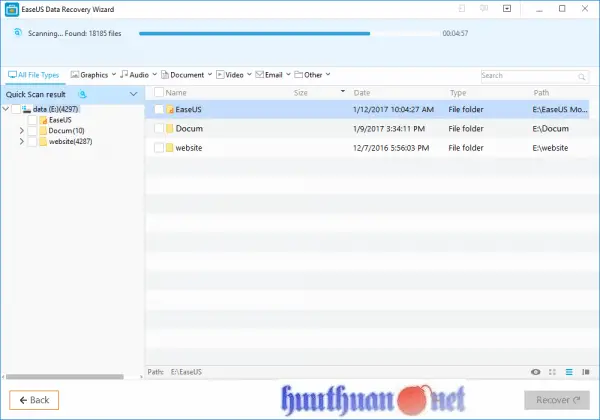Click the EaseUS application logo icon
The width and height of the screenshot is (600, 420).
12,10
